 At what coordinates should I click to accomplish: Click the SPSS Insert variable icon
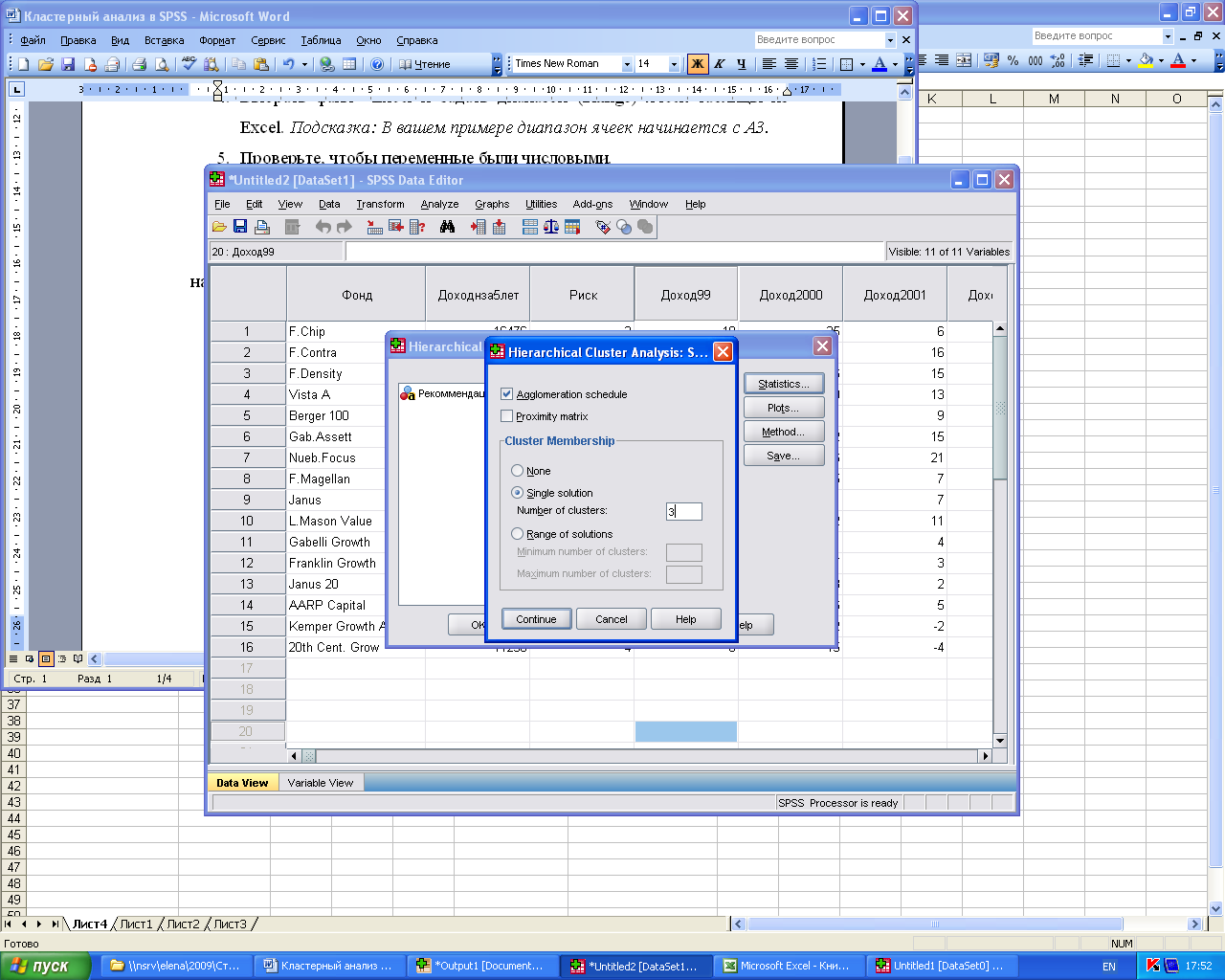[x=499, y=227]
